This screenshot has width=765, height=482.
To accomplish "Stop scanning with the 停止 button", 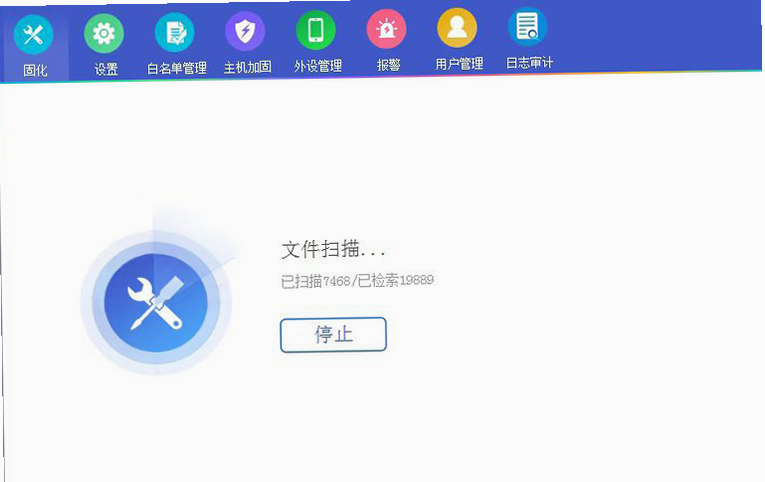I will (333, 335).
